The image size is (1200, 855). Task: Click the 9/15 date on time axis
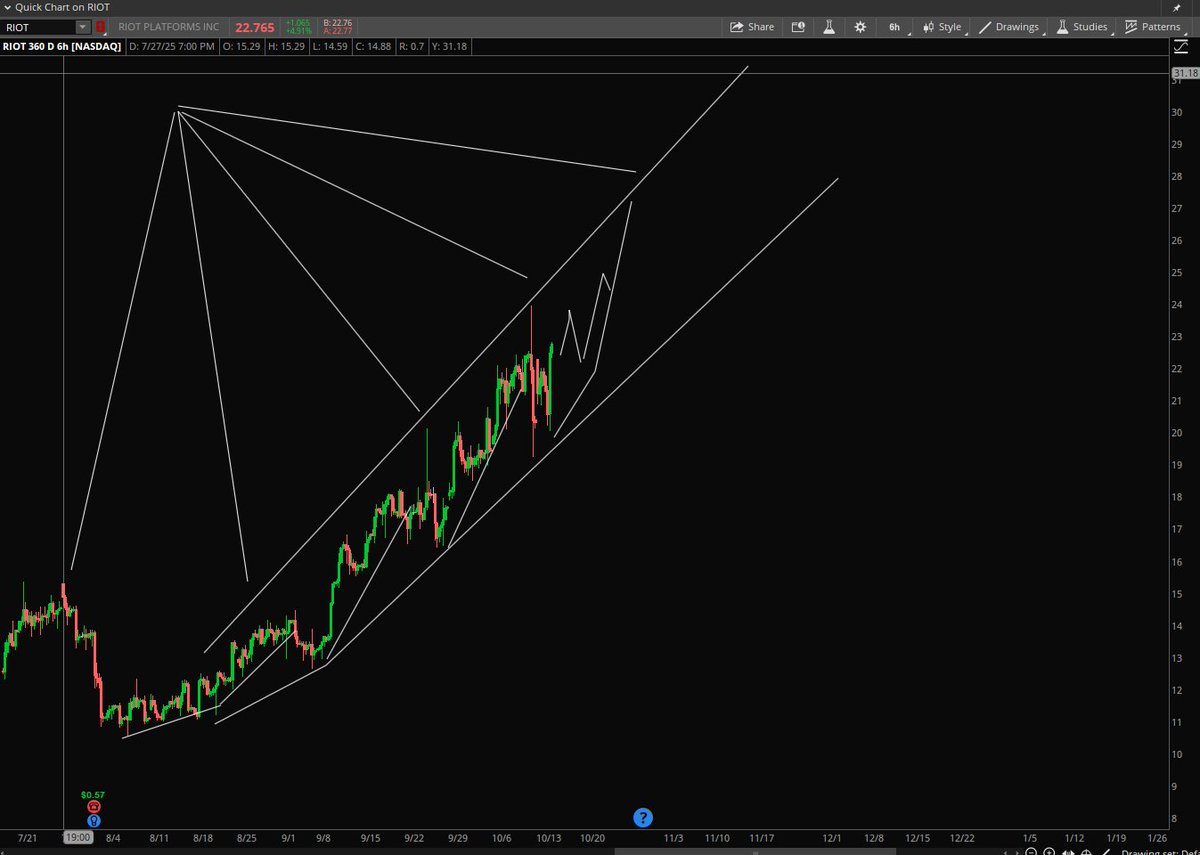click(x=371, y=837)
